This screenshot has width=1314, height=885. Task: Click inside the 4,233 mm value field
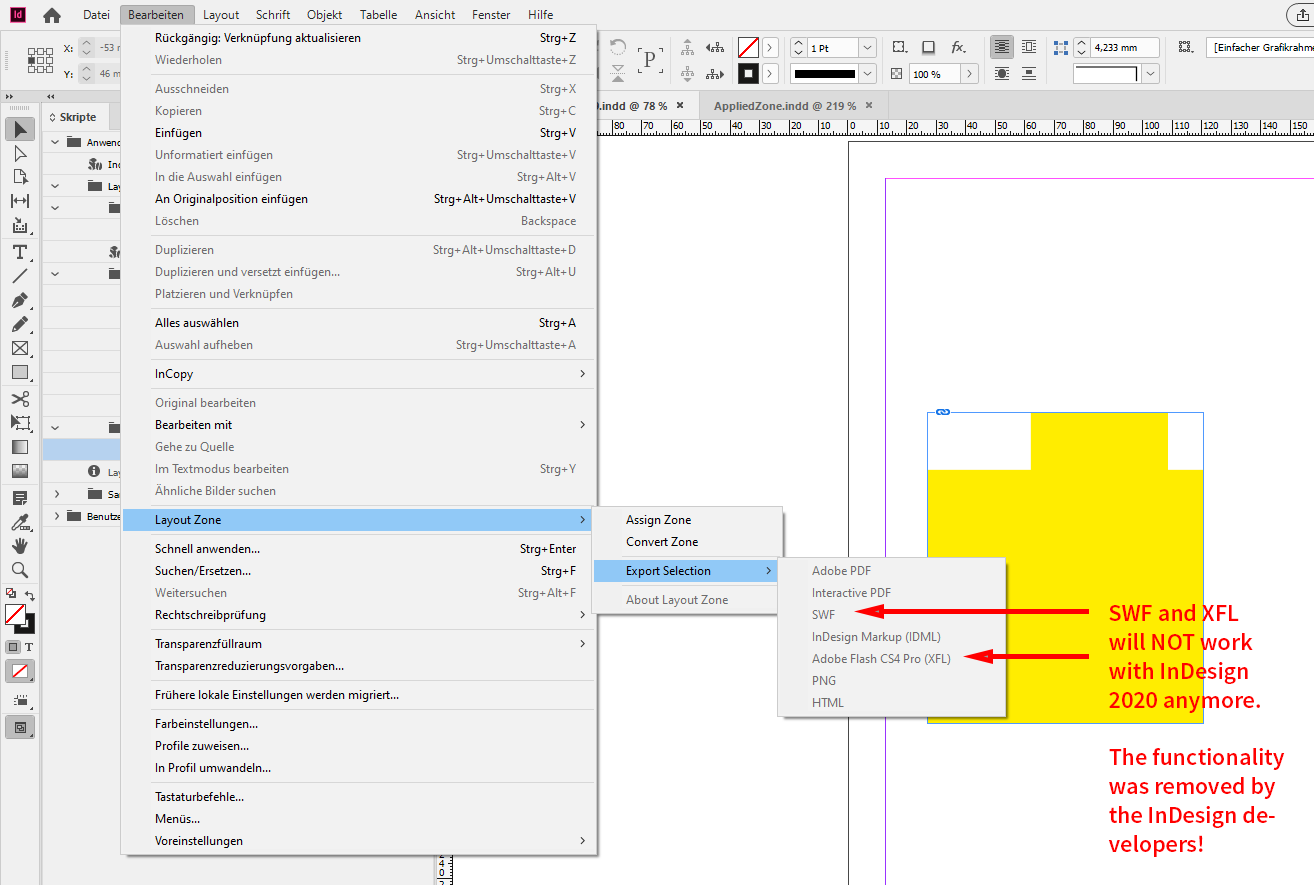point(1116,47)
